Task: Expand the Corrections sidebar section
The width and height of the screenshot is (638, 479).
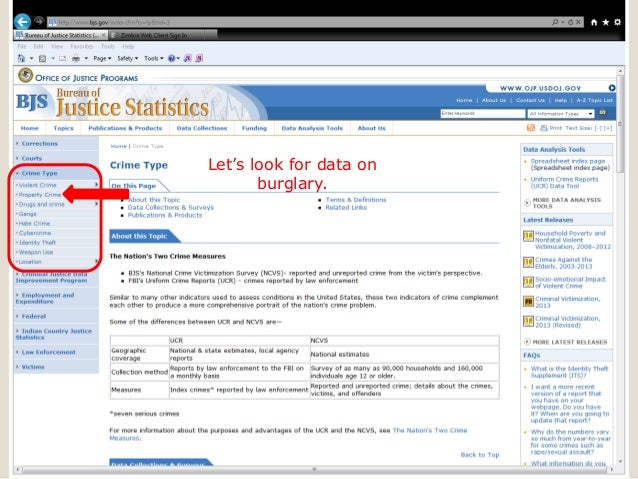Action: (x=39, y=144)
